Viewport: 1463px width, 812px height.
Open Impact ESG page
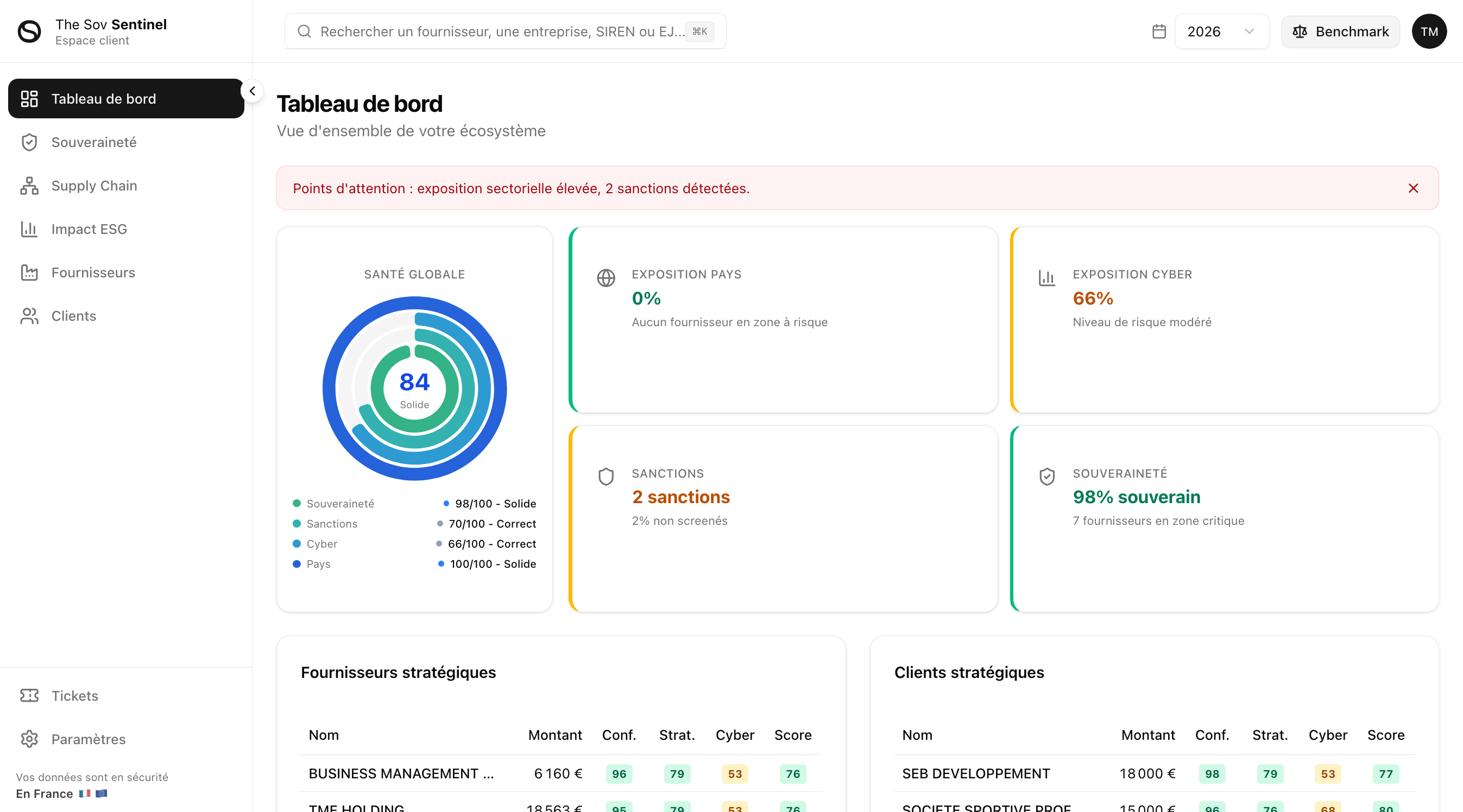coord(126,229)
